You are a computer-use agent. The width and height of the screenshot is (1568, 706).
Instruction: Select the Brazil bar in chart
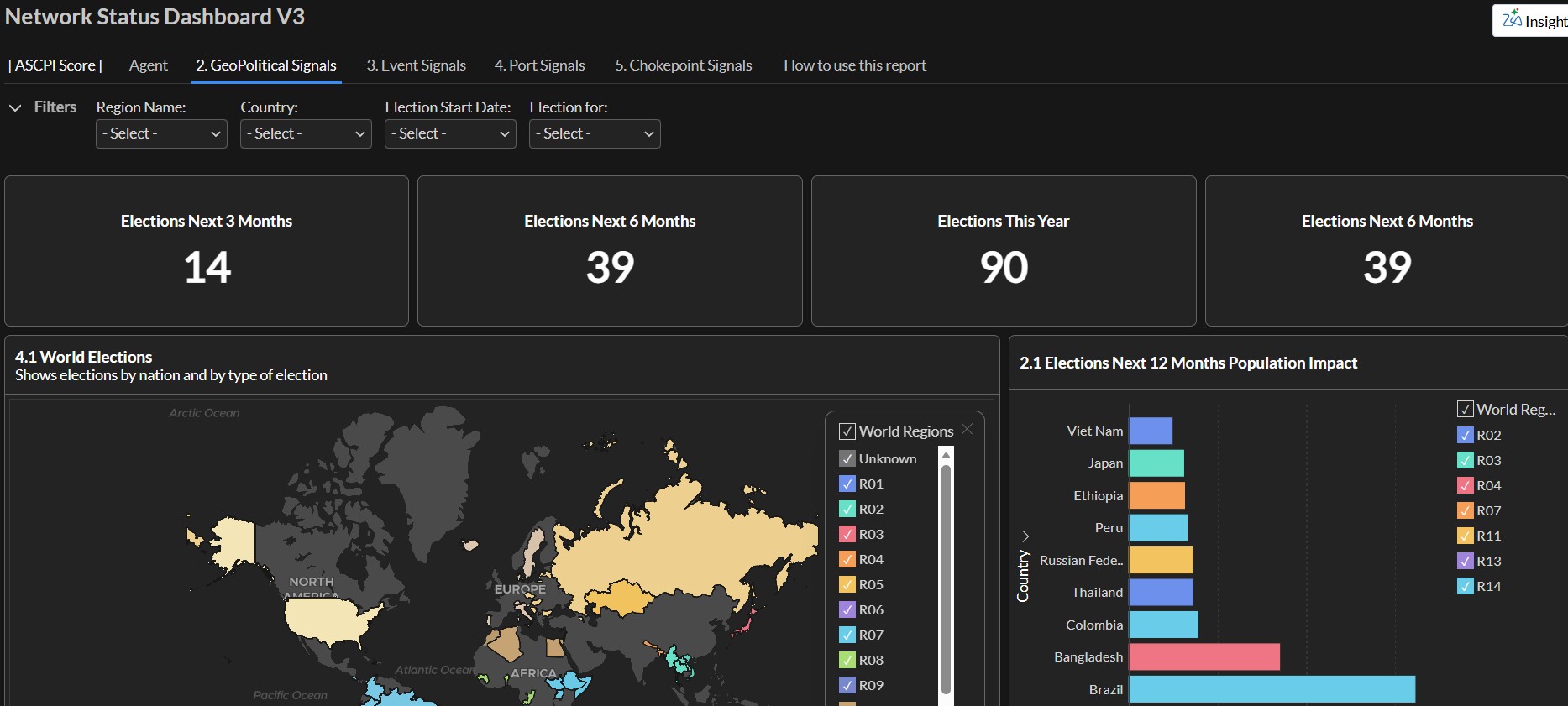click(1272, 689)
